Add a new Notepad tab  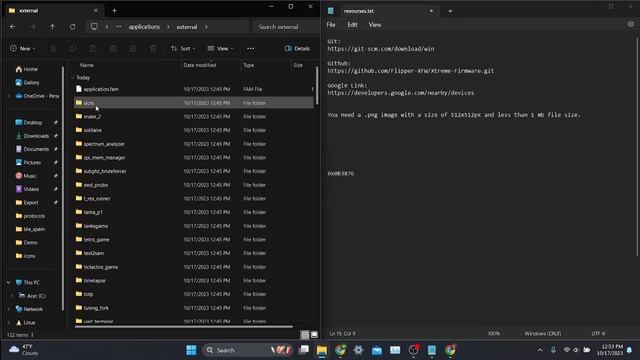pos(450,11)
